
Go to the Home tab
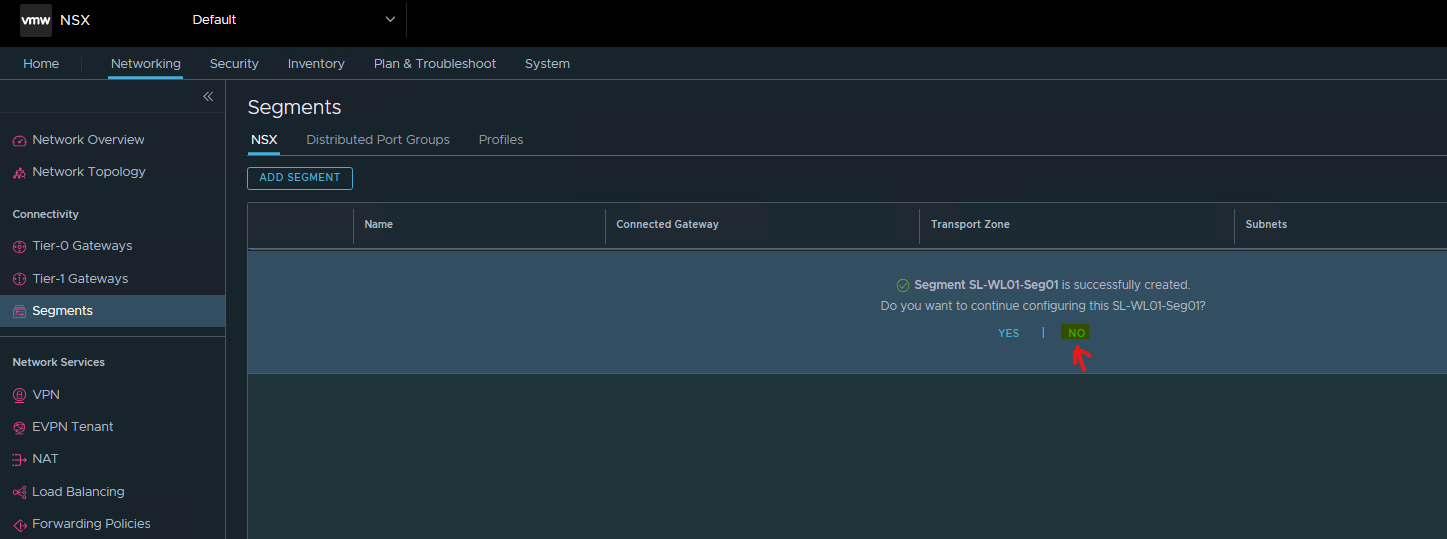point(41,63)
